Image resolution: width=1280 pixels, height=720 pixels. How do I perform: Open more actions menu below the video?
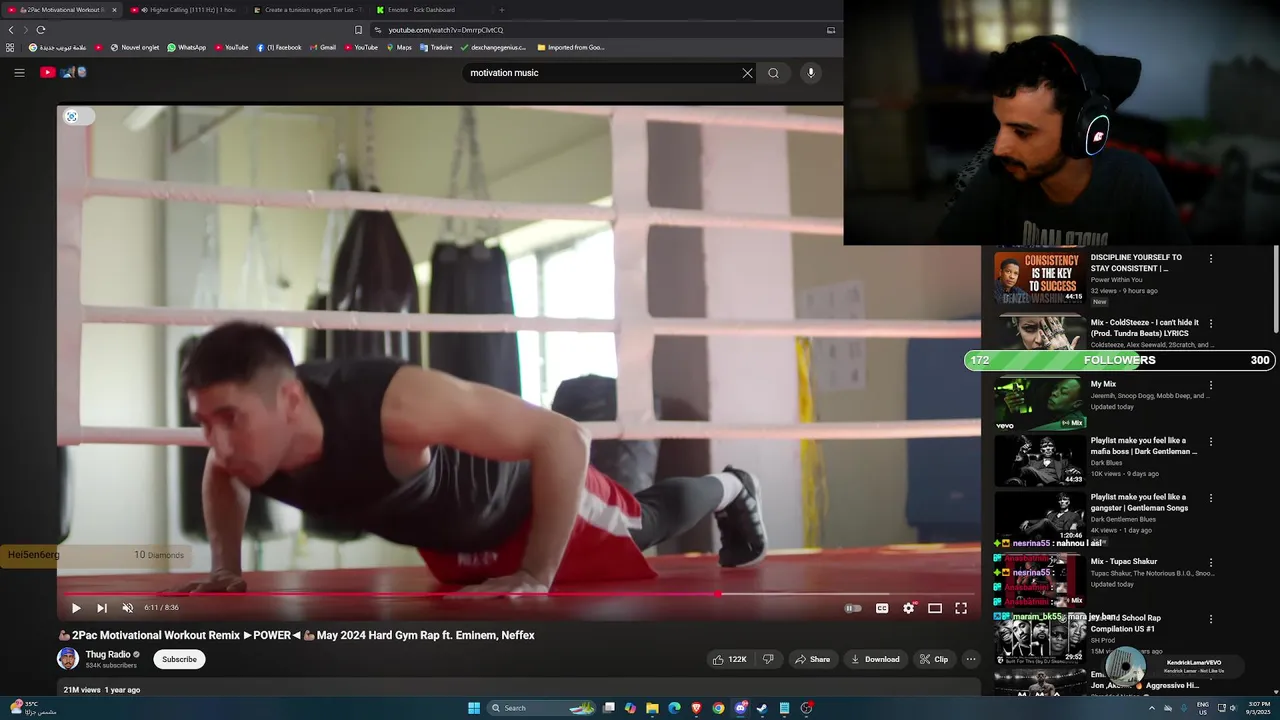click(x=970, y=659)
